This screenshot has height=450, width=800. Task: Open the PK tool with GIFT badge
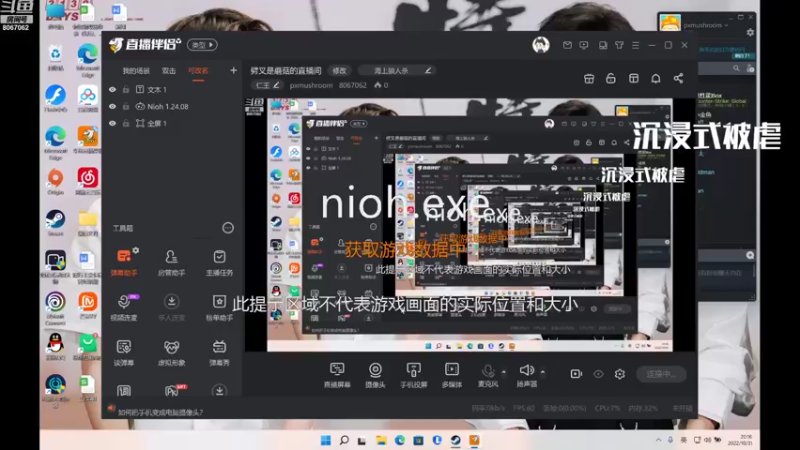coord(172,391)
